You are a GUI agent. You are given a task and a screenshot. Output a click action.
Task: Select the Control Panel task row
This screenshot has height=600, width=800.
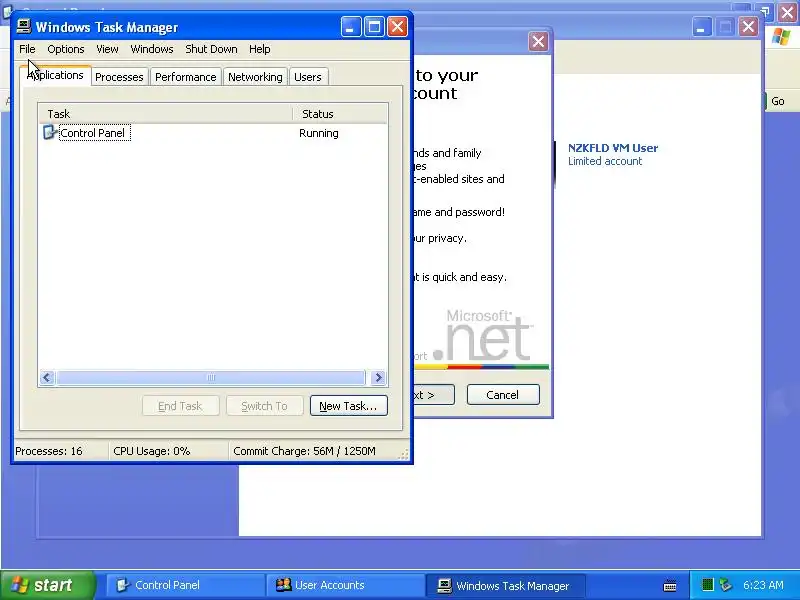coord(213,133)
